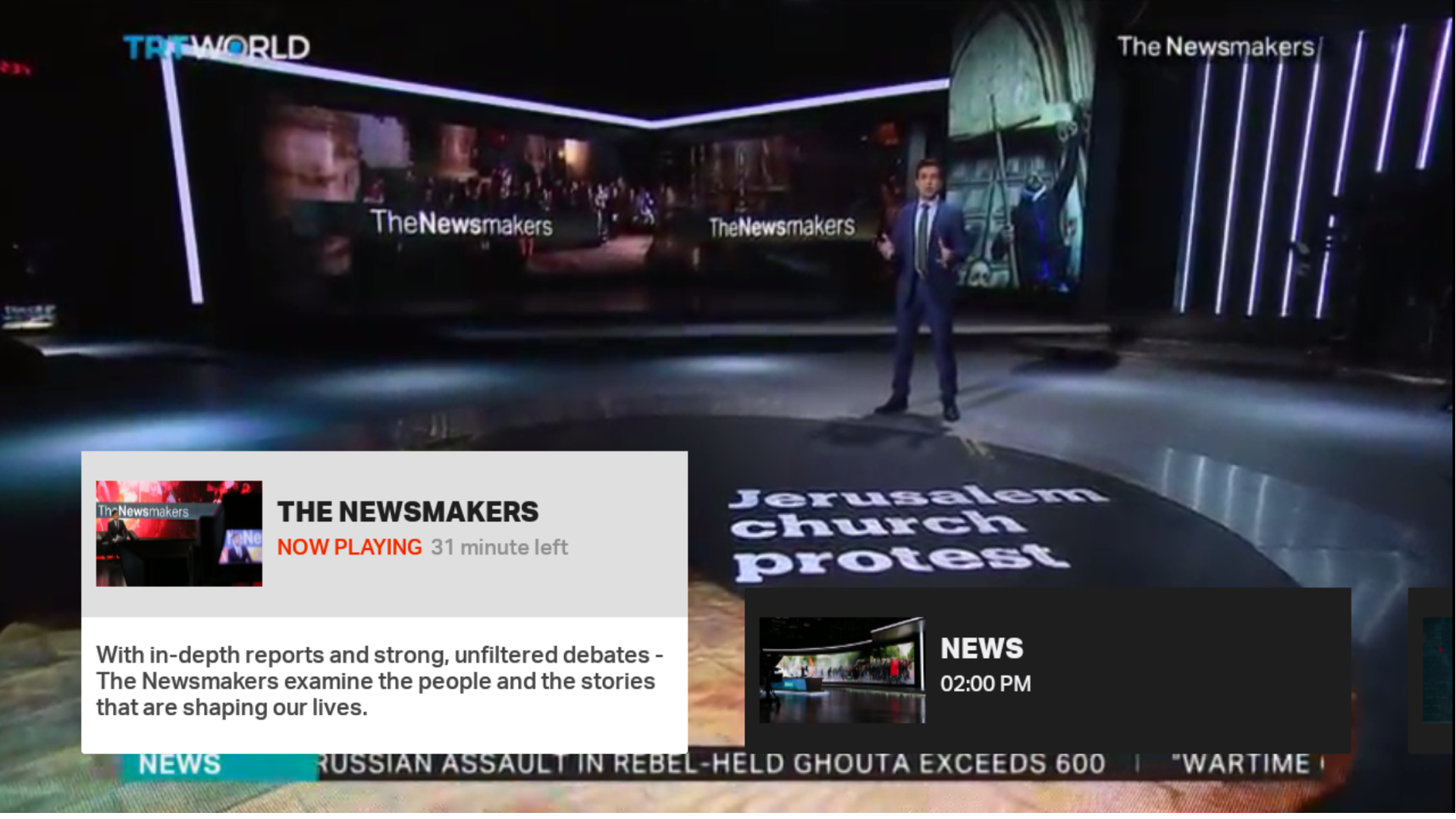
Task: Click the 02:00 PM airtime label
Action: (986, 683)
